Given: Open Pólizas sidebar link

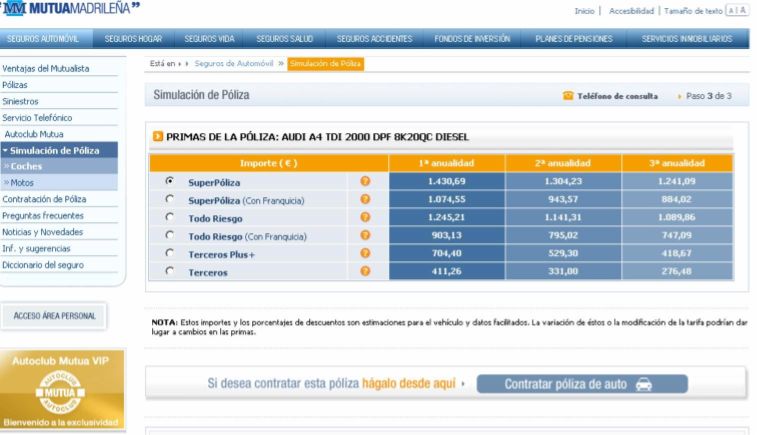Looking at the screenshot, I should [x=15, y=85].
